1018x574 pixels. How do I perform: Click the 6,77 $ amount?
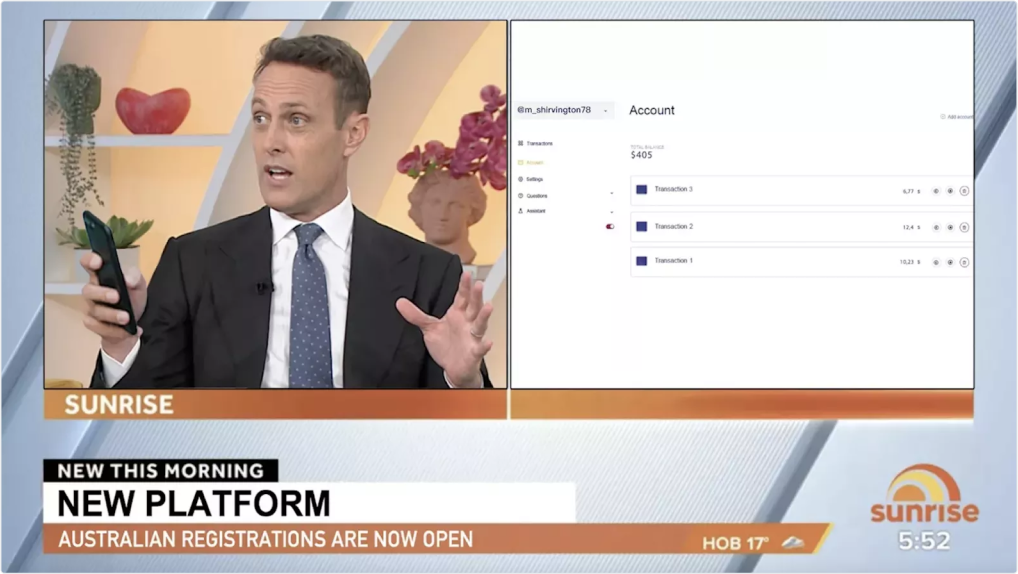(911, 192)
